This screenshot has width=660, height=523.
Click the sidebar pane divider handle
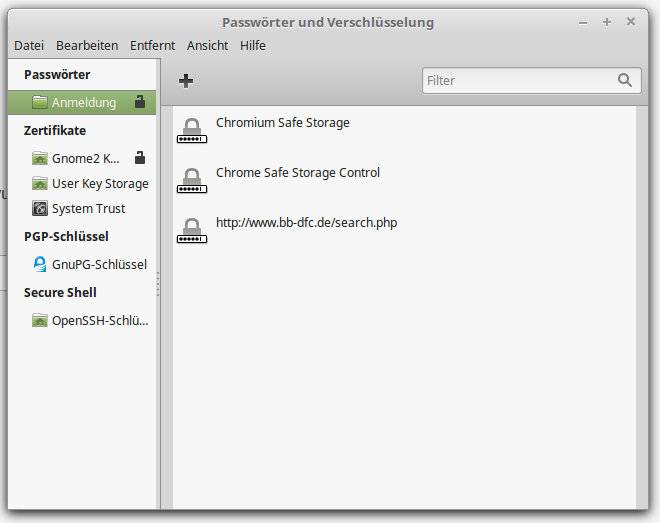158,284
